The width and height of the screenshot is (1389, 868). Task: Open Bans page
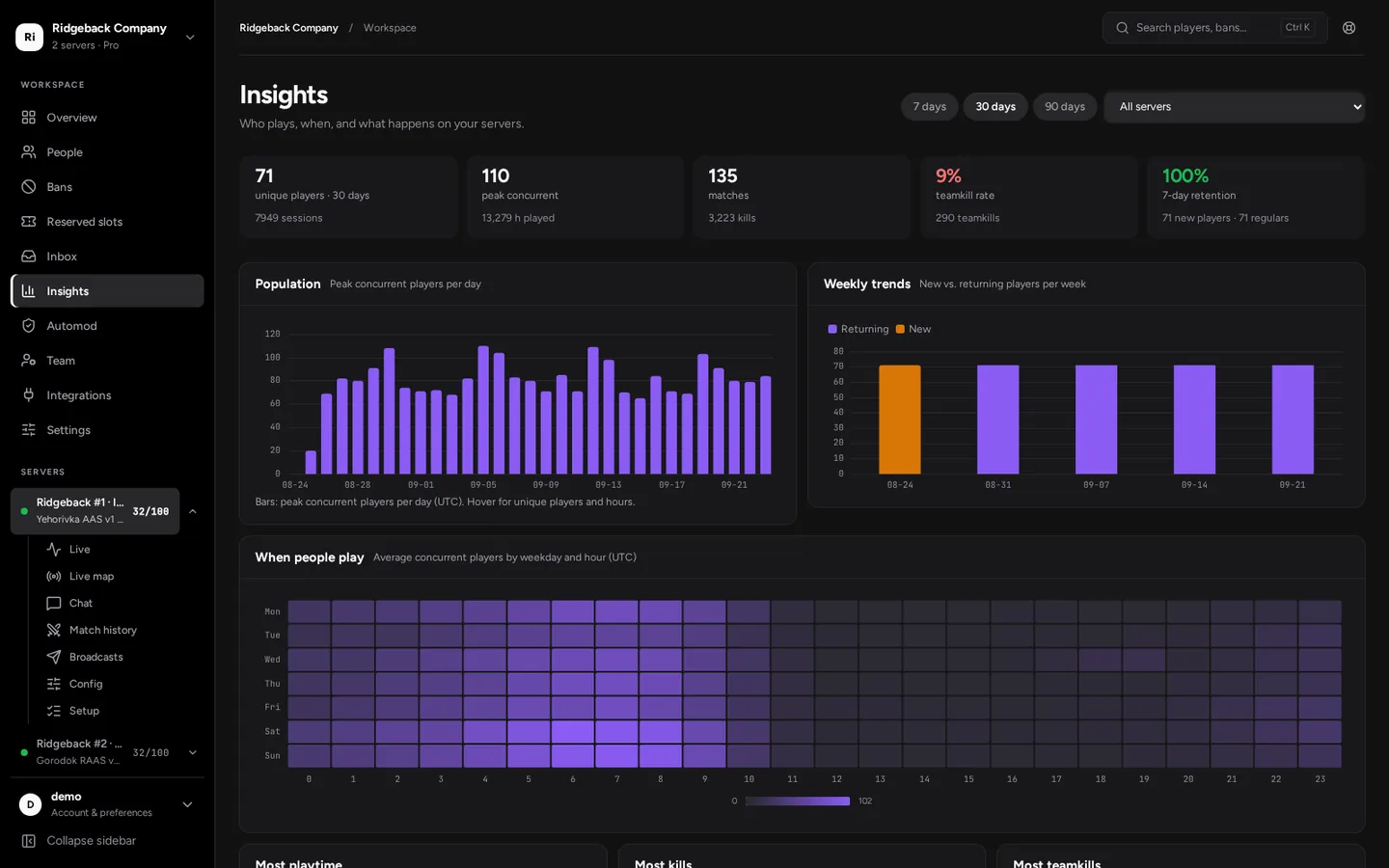pos(107,187)
